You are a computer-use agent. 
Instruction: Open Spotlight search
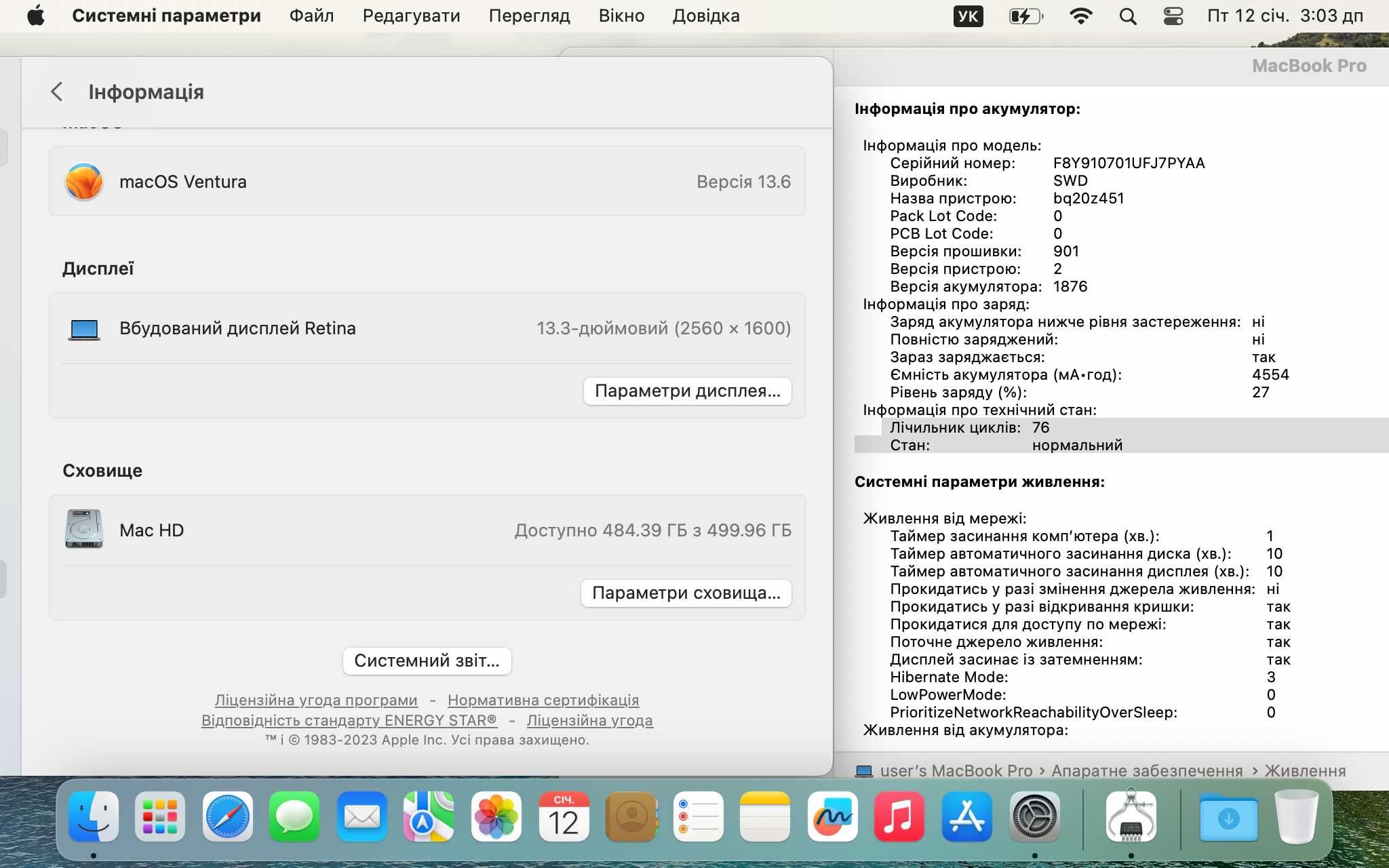click(1128, 16)
